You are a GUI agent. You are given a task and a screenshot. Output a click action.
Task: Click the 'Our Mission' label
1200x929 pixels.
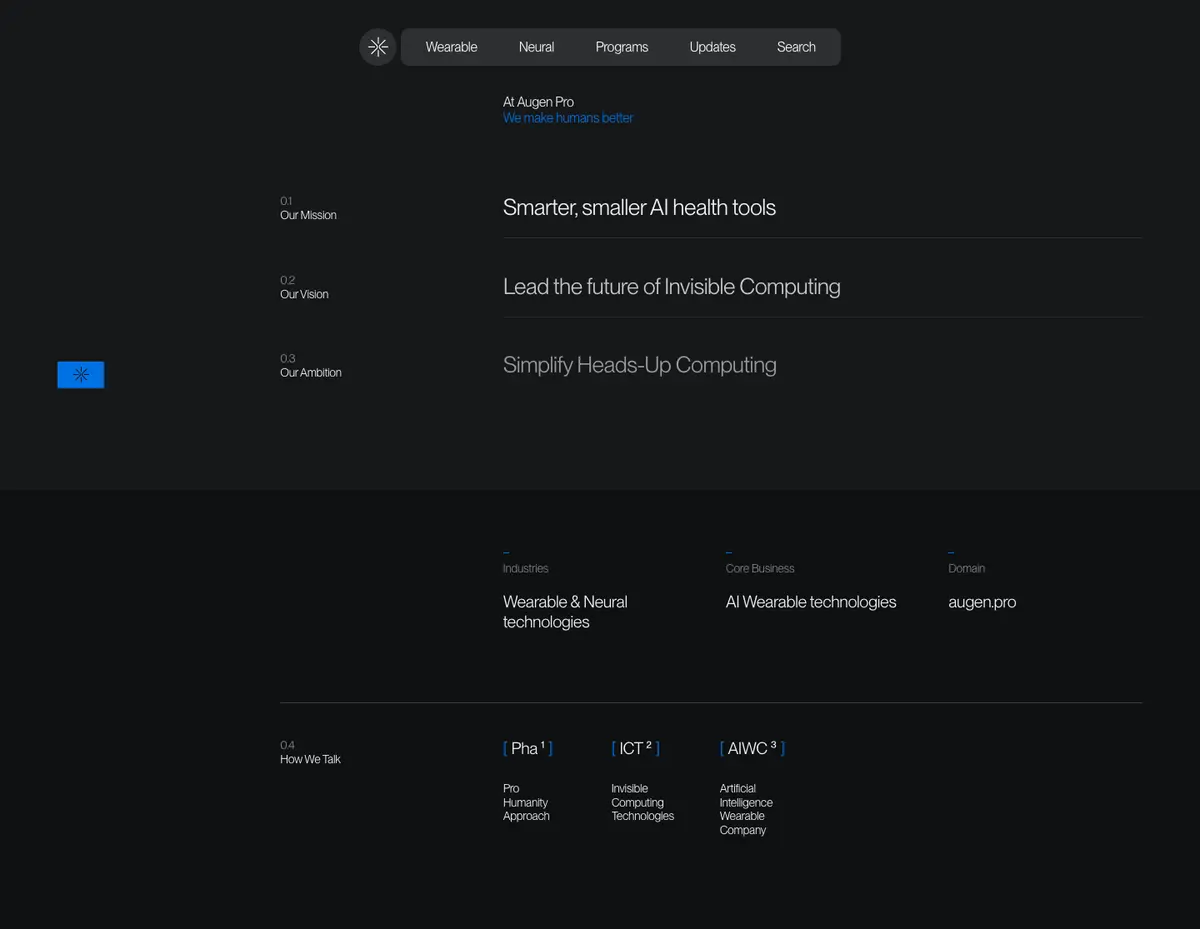(308, 215)
